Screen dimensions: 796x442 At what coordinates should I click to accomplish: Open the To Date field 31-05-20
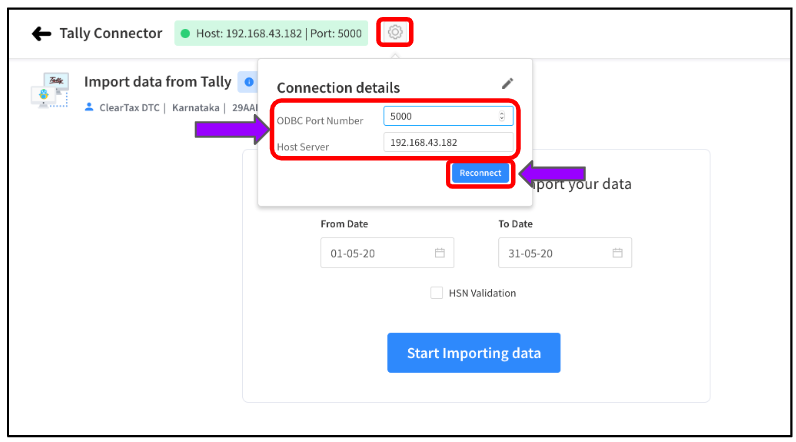pos(565,253)
